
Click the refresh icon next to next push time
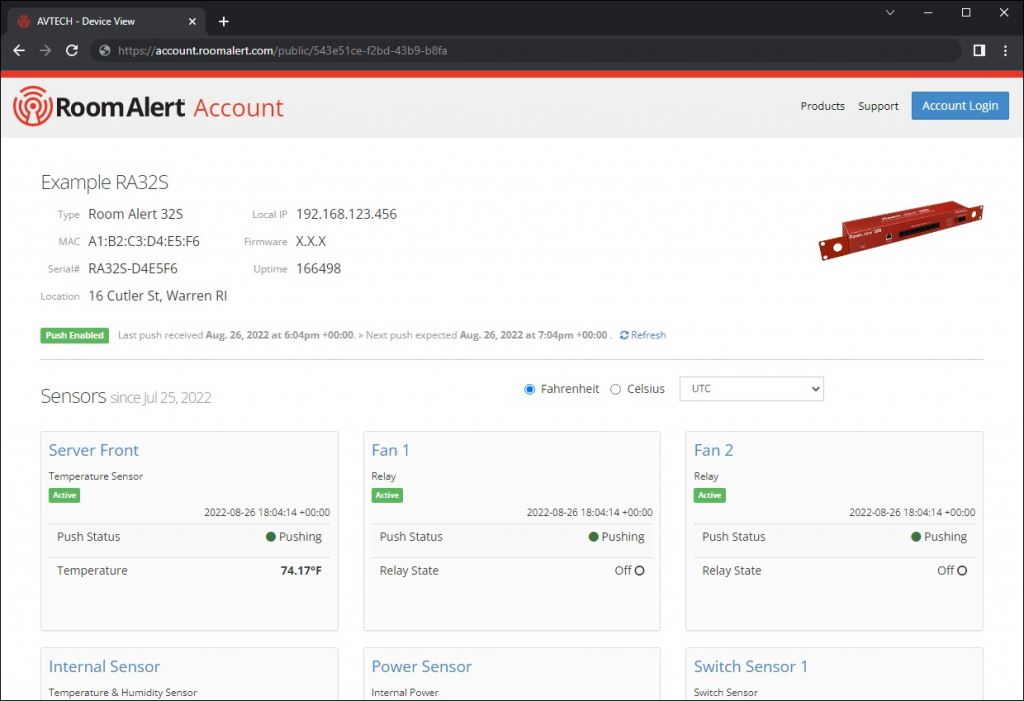pyautogui.click(x=643, y=335)
